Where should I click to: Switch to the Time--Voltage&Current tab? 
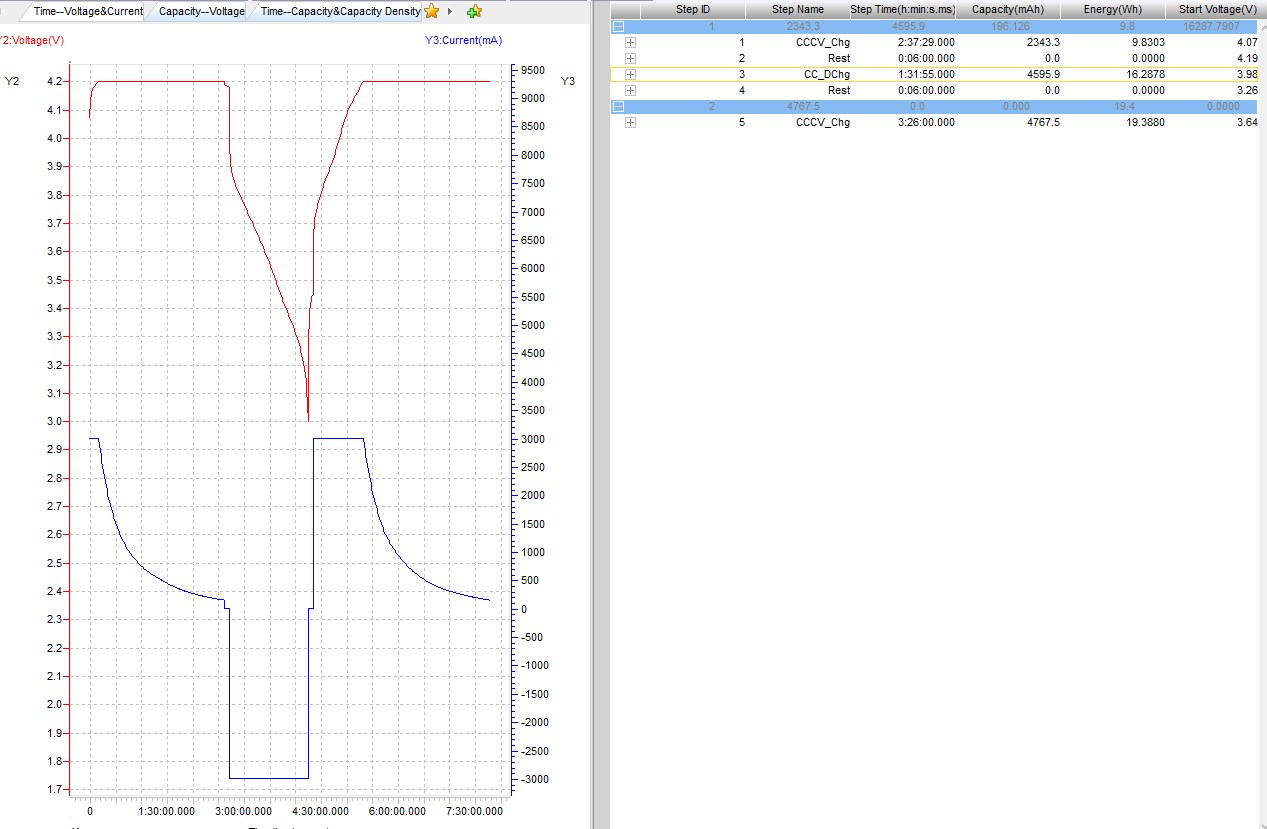[x=88, y=11]
